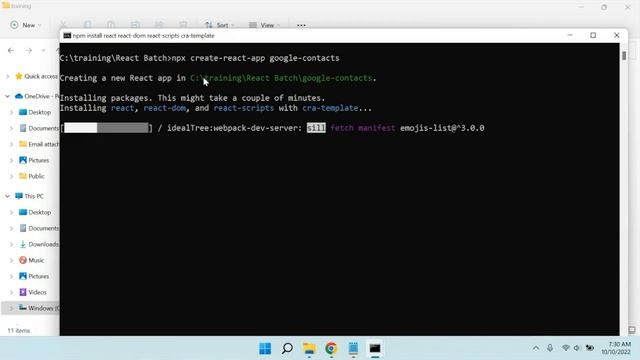Click the Command Prompt title bar icon

point(67,36)
